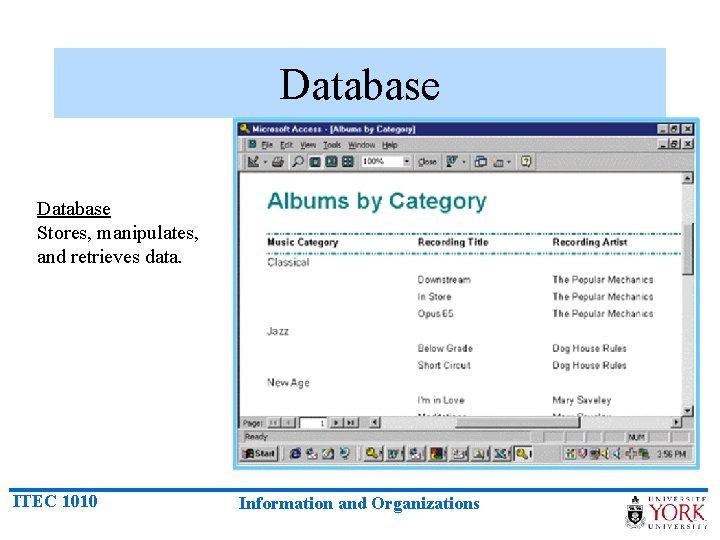Go to first page navigation button

point(274,422)
